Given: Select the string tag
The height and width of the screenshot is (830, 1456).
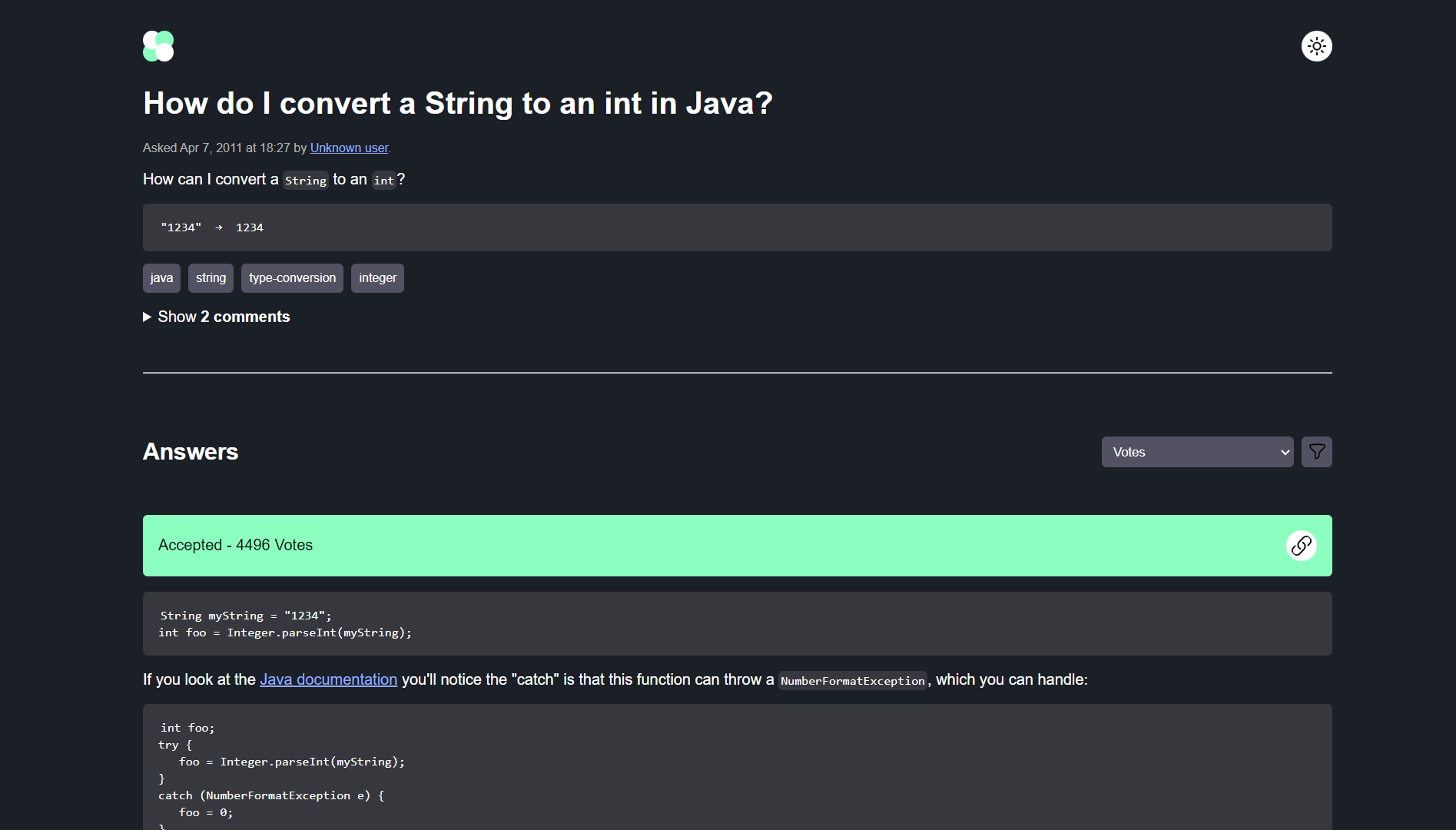Looking at the screenshot, I should pyautogui.click(x=211, y=278).
